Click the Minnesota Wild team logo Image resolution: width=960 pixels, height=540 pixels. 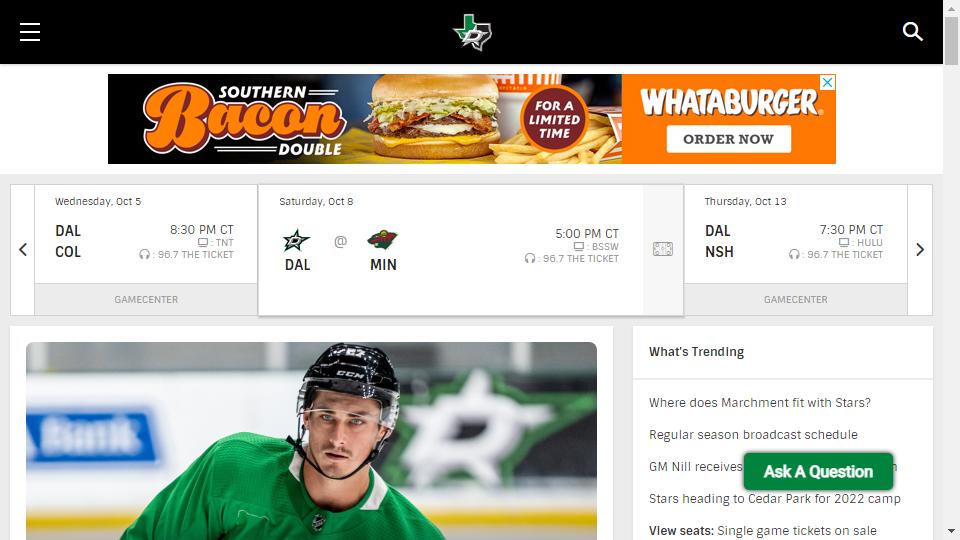(383, 239)
